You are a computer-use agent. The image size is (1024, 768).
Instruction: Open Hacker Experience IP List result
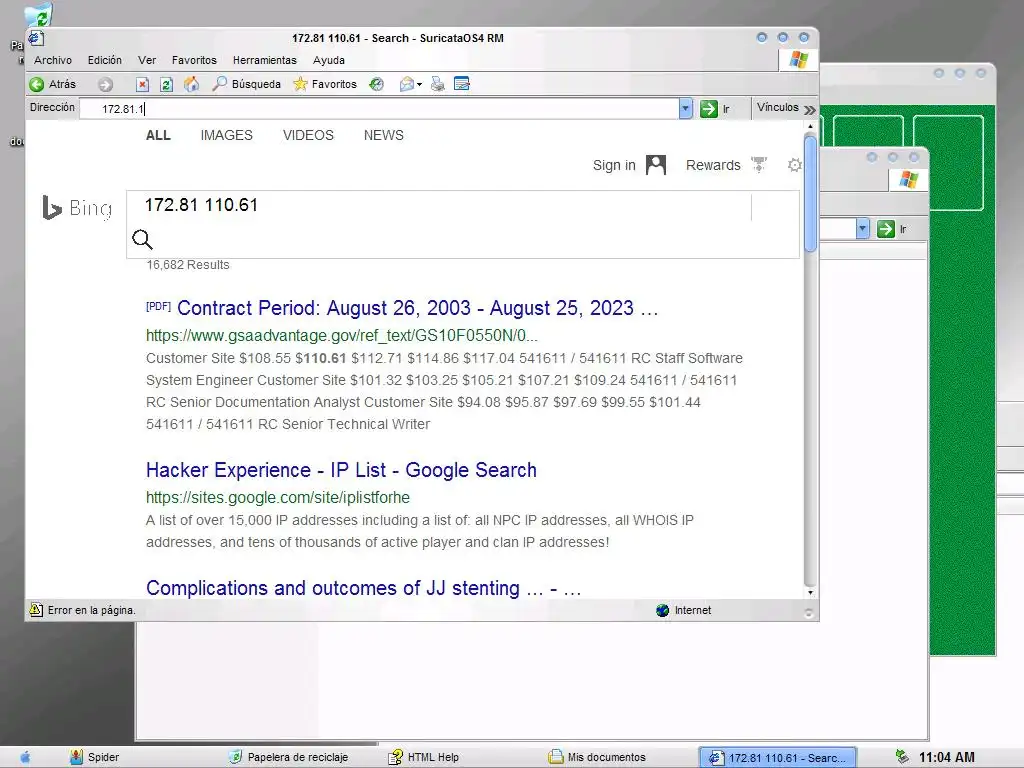click(341, 470)
